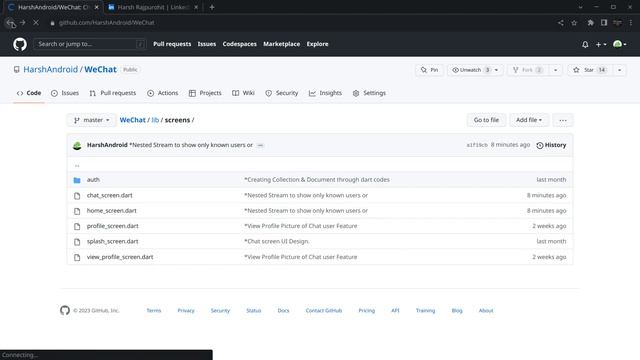Switch to the Insights tab
Viewport: 640px width, 360px height.
pos(325,93)
